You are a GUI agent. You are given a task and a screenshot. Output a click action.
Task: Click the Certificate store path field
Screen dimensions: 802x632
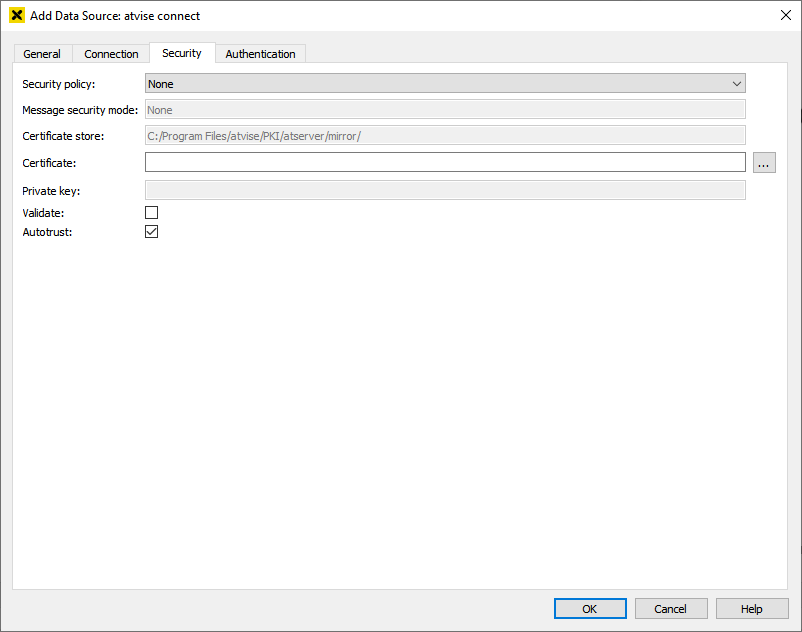coord(445,136)
